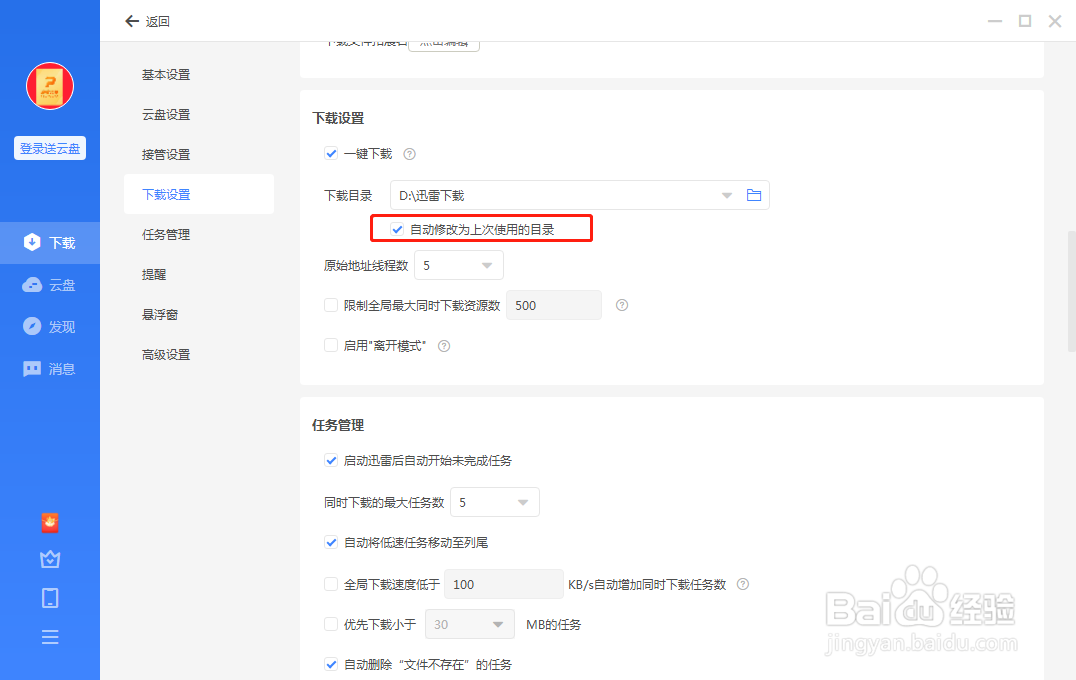Disable 自动修改为上次使用的目录 checkbox

[x=396, y=228]
